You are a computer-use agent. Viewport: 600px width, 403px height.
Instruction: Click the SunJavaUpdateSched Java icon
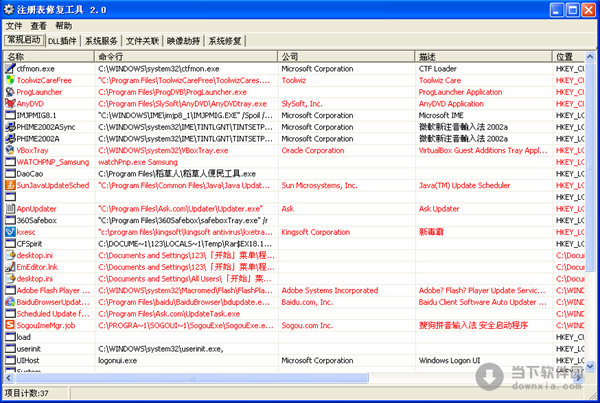(9, 185)
